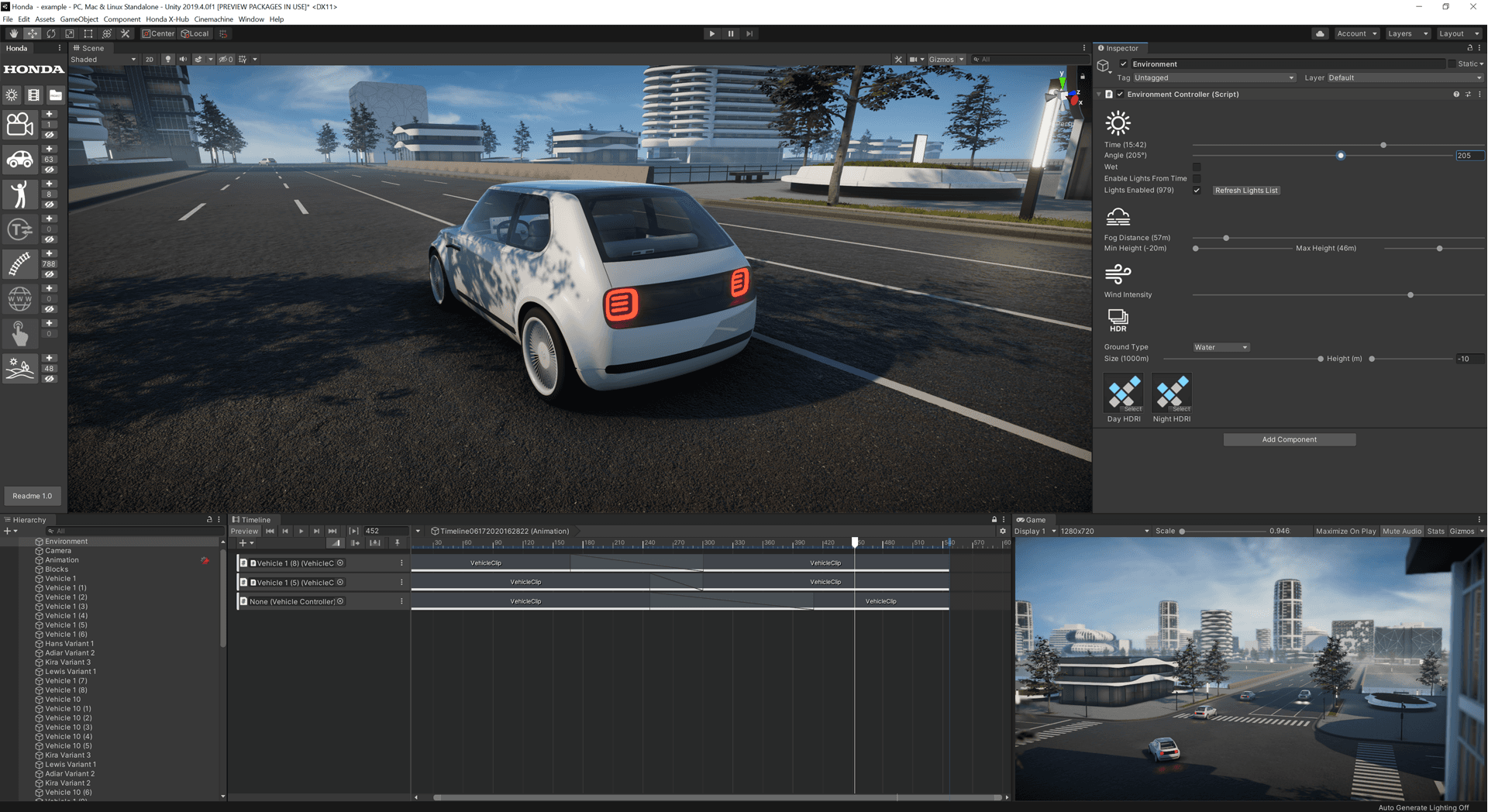
Task: Open the Tag Untagged dropdown
Action: [1213, 77]
